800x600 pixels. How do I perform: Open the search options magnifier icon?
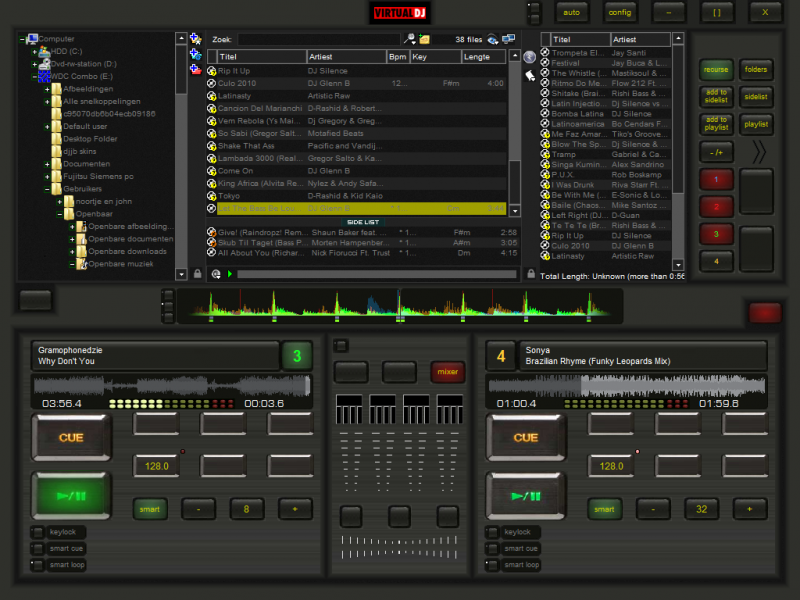(x=409, y=39)
